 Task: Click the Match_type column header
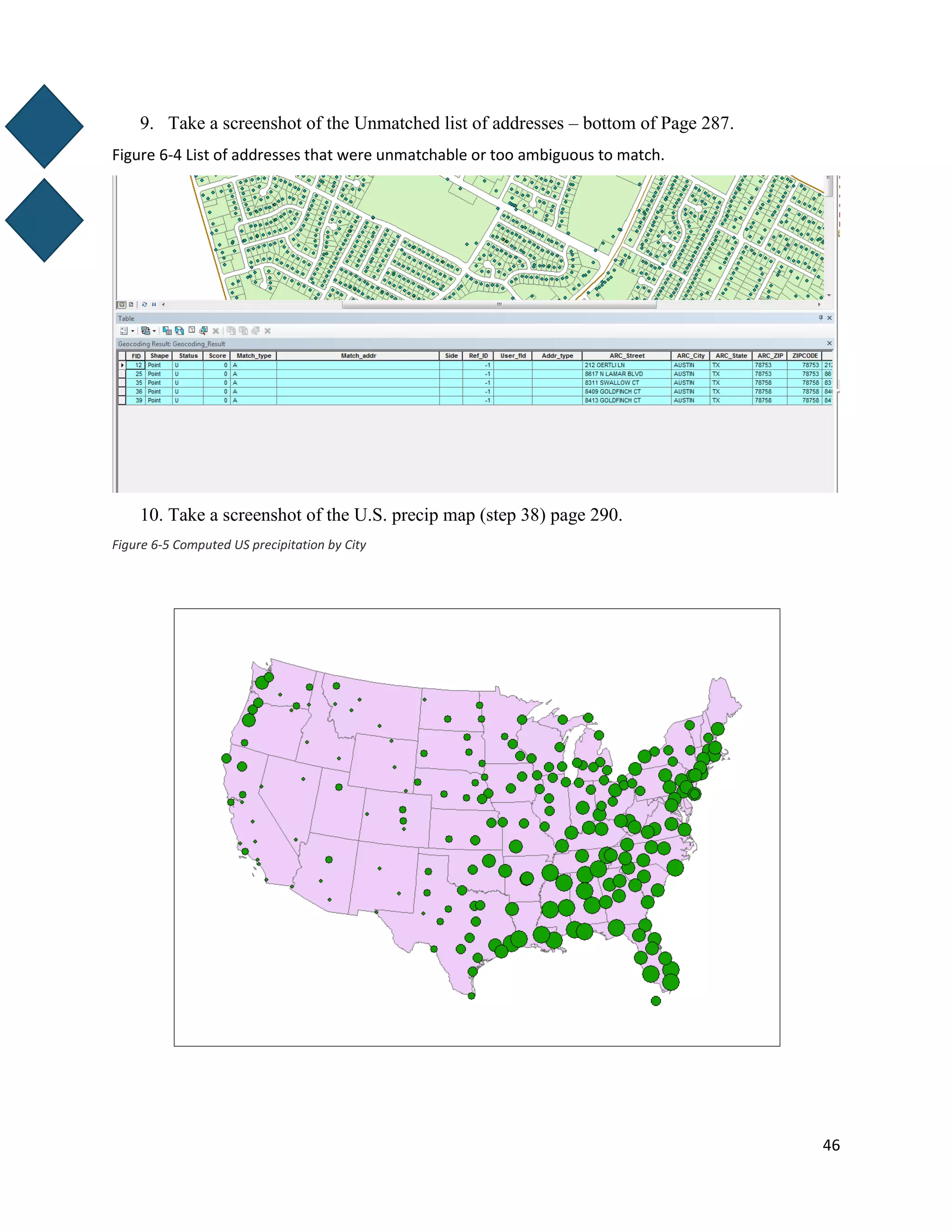tap(254, 357)
